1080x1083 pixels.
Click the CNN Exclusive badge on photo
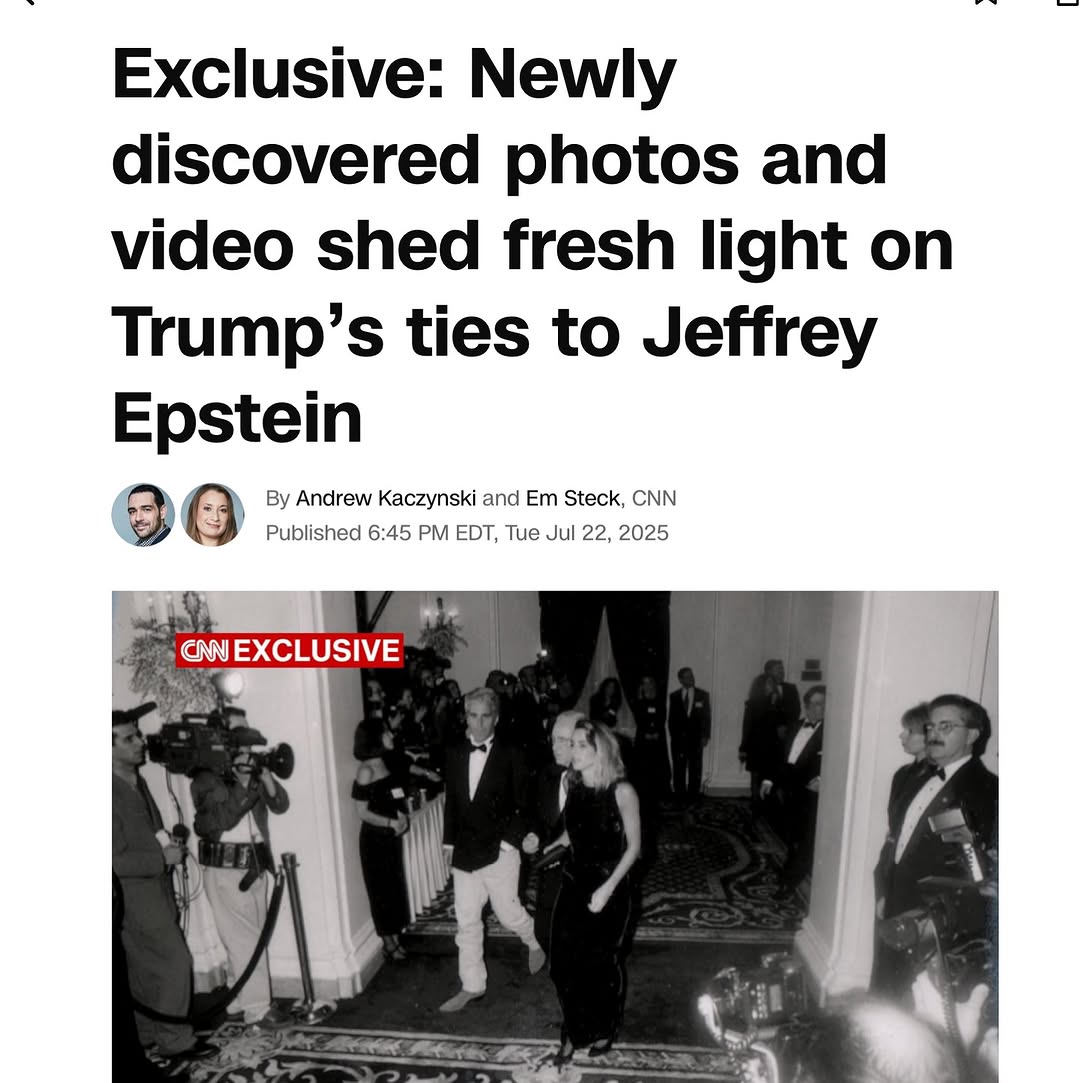pos(289,651)
